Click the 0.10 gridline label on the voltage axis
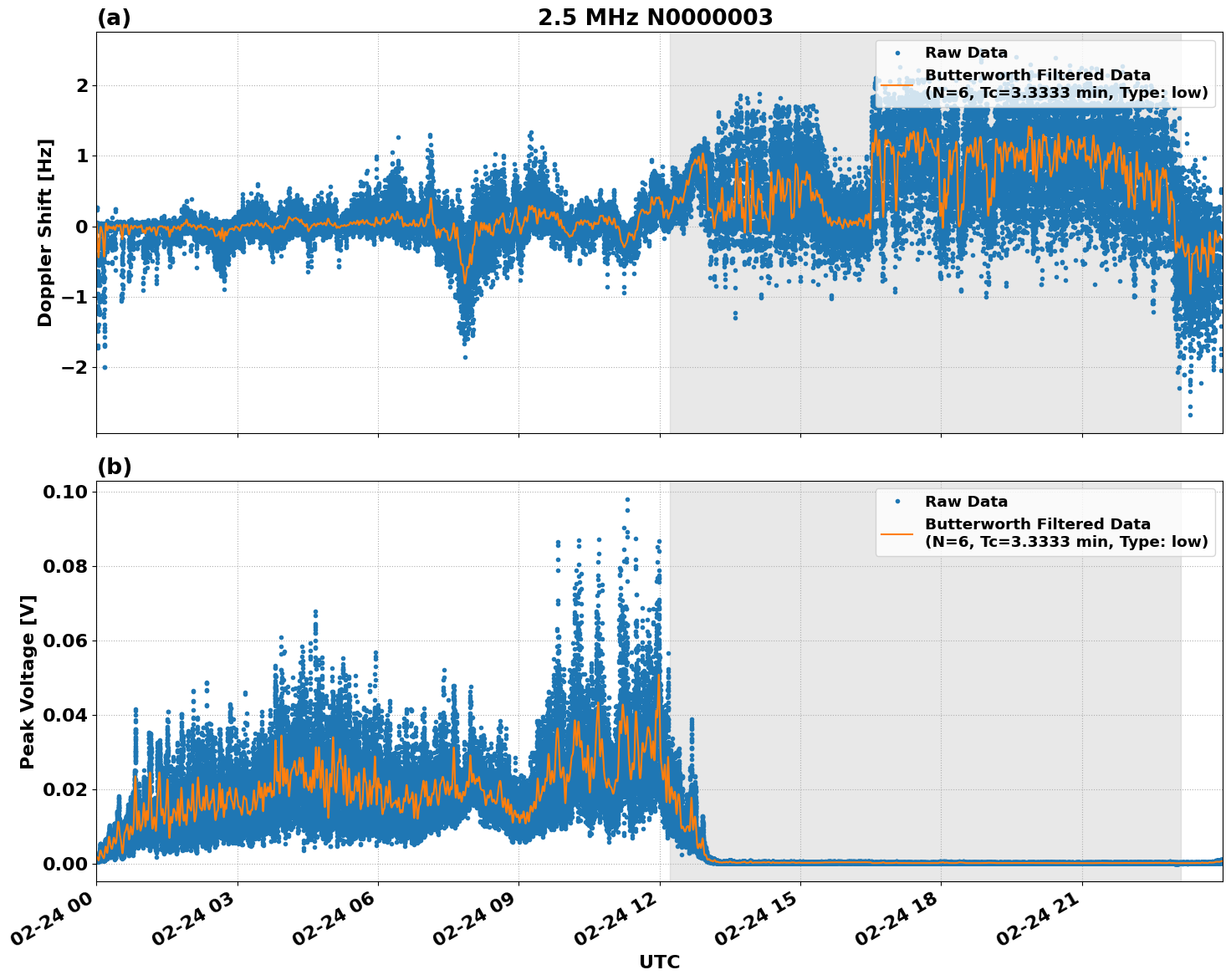The height and width of the screenshot is (980, 1231). (x=66, y=493)
